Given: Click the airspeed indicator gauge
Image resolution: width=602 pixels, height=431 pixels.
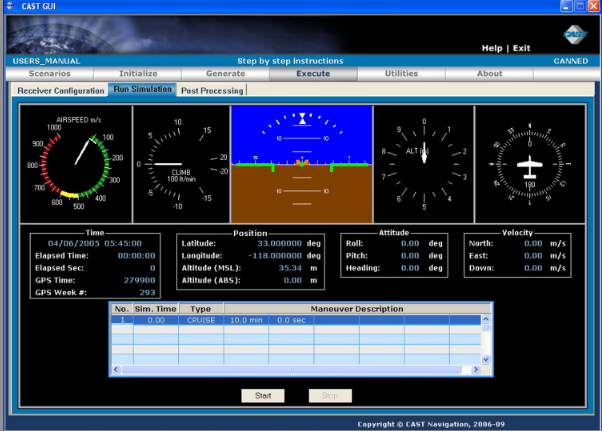Looking at the screenshot, I should [76, 164].
